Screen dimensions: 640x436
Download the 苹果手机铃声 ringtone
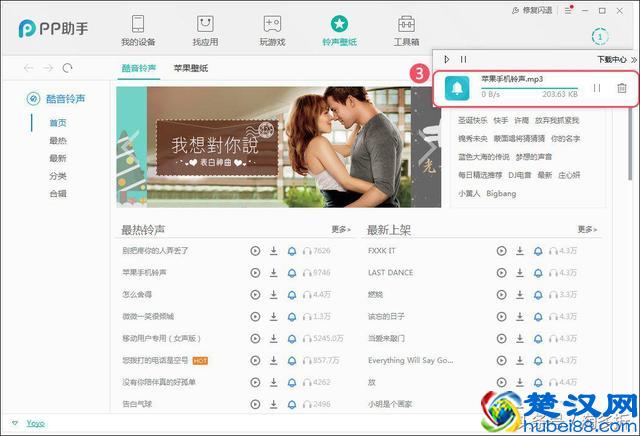click(273, 273)
